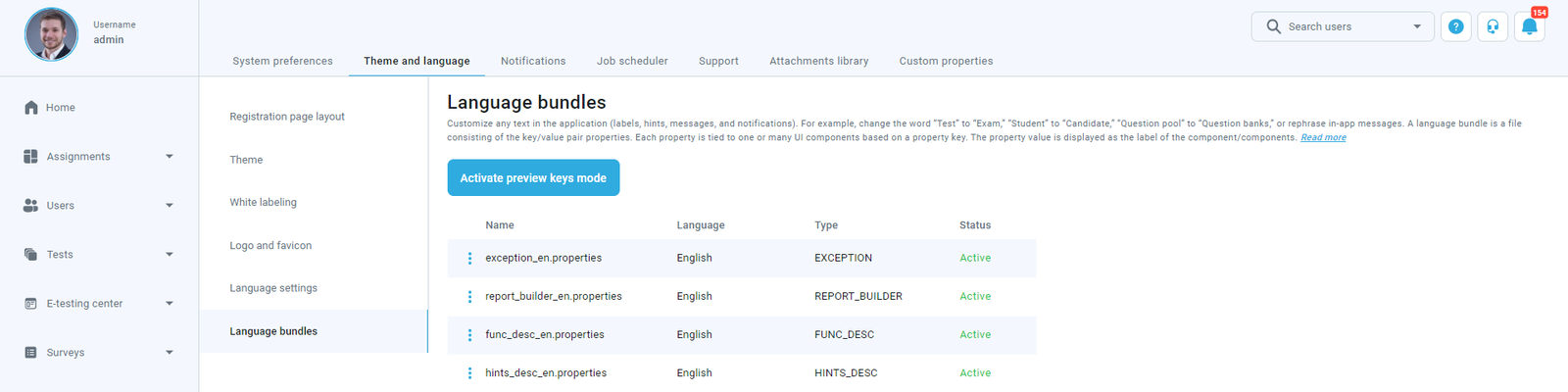Open the Search users dropdown arrow
1568x392 pixels.
[1417, 26]
